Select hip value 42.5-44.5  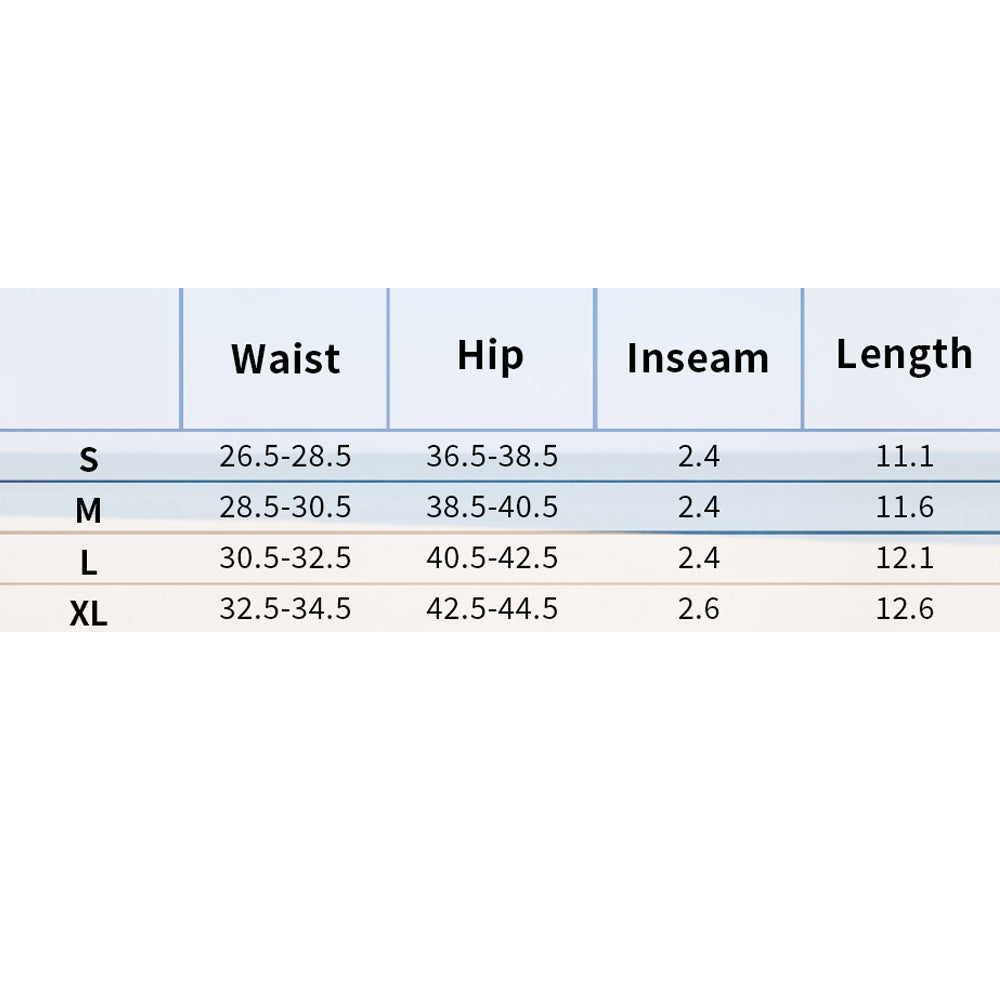(x=492, y=609)
